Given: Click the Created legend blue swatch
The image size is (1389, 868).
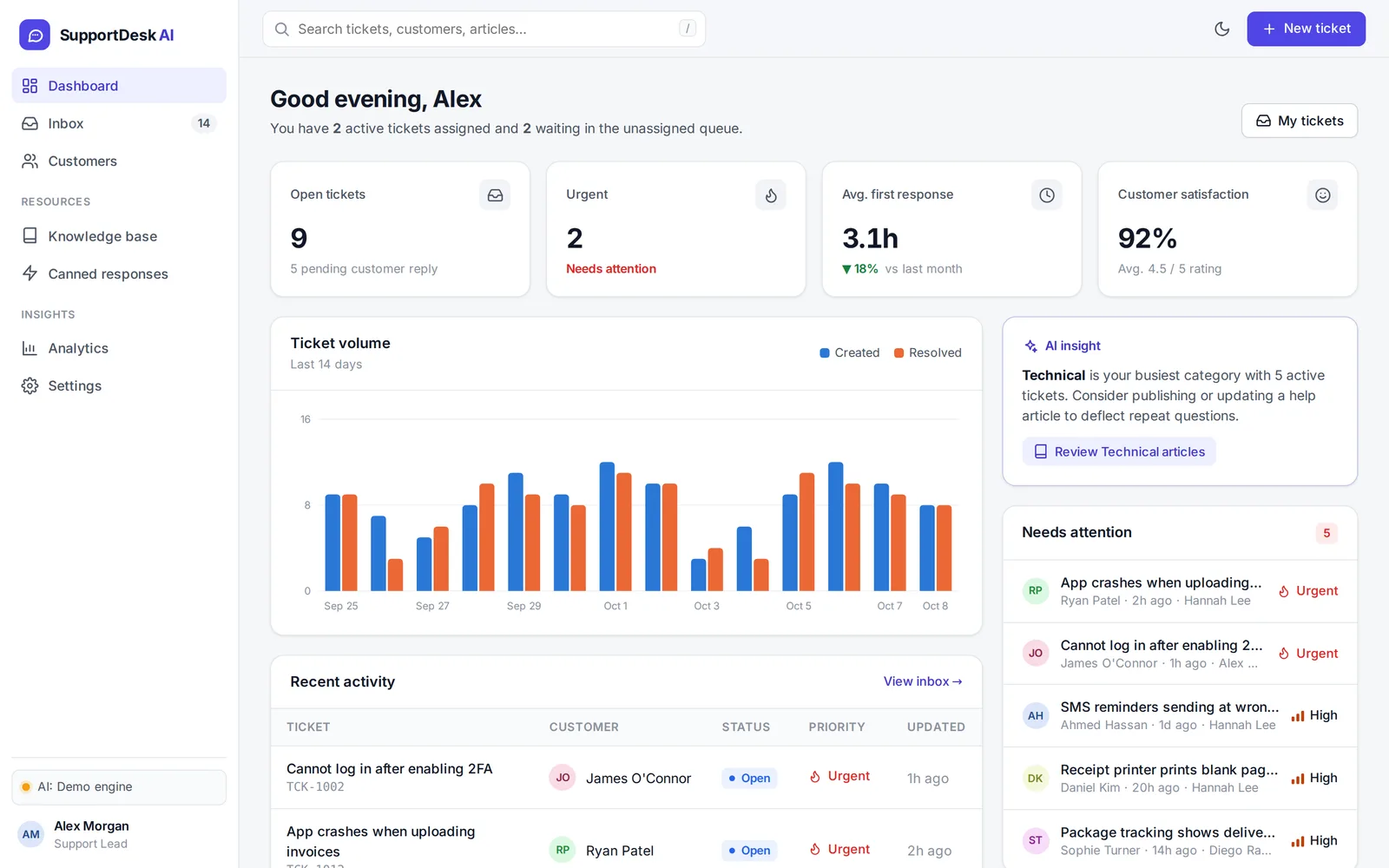Looking at the screenshot, I should point(825,352).
